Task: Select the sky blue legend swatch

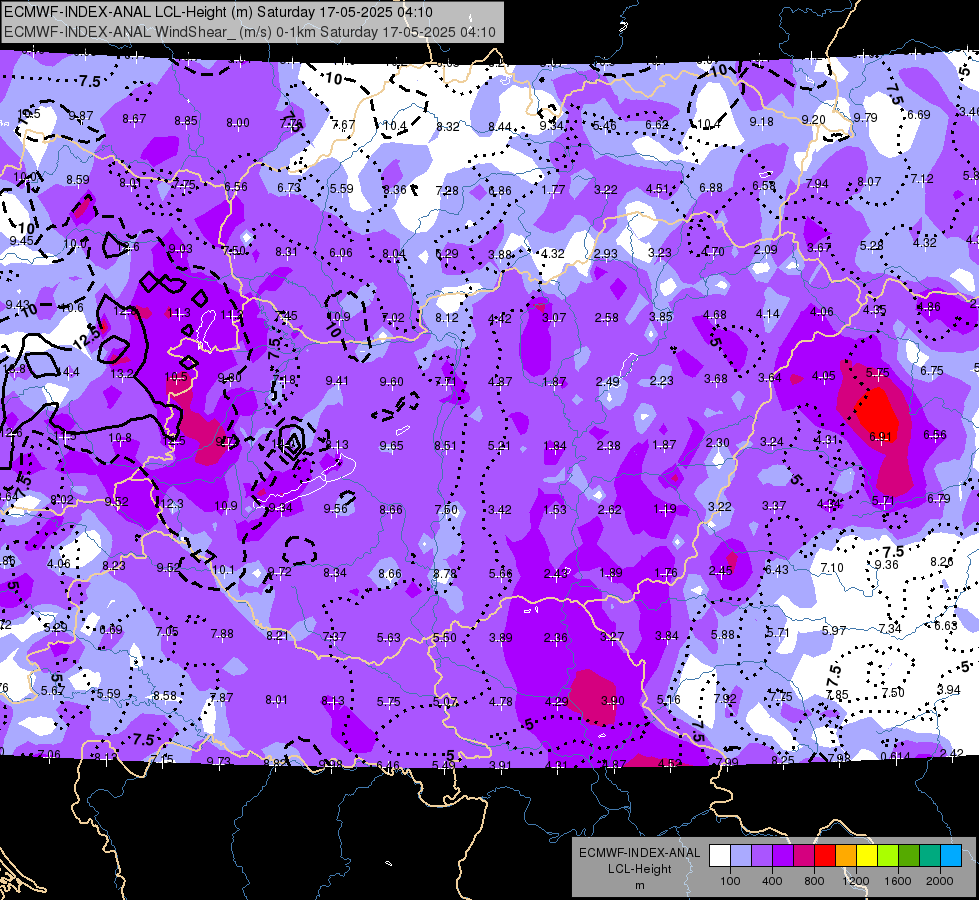Action: tap(951, 856)
